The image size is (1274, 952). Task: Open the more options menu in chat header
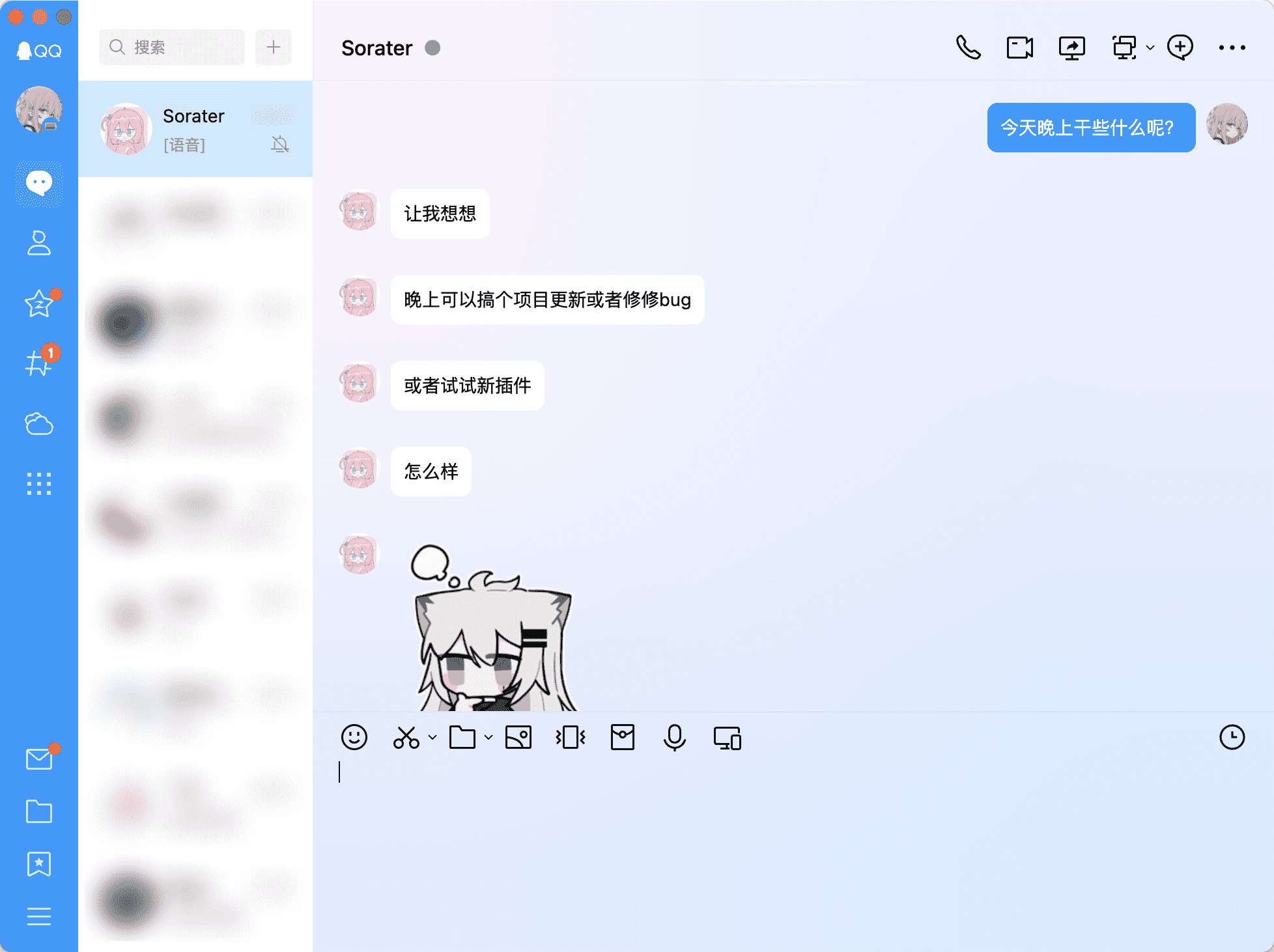pos(1232,47)
